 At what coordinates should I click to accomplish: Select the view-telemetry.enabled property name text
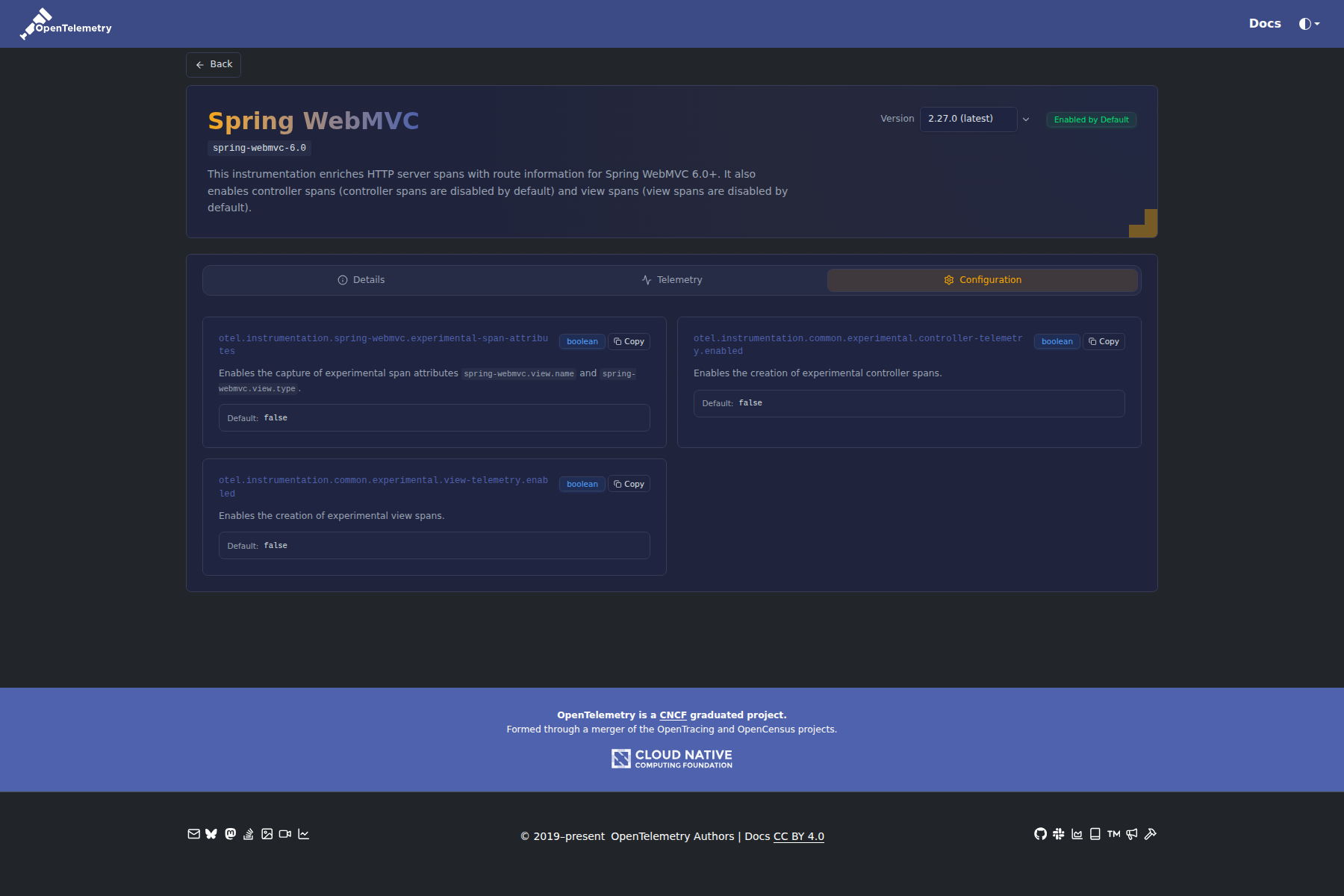383,487
